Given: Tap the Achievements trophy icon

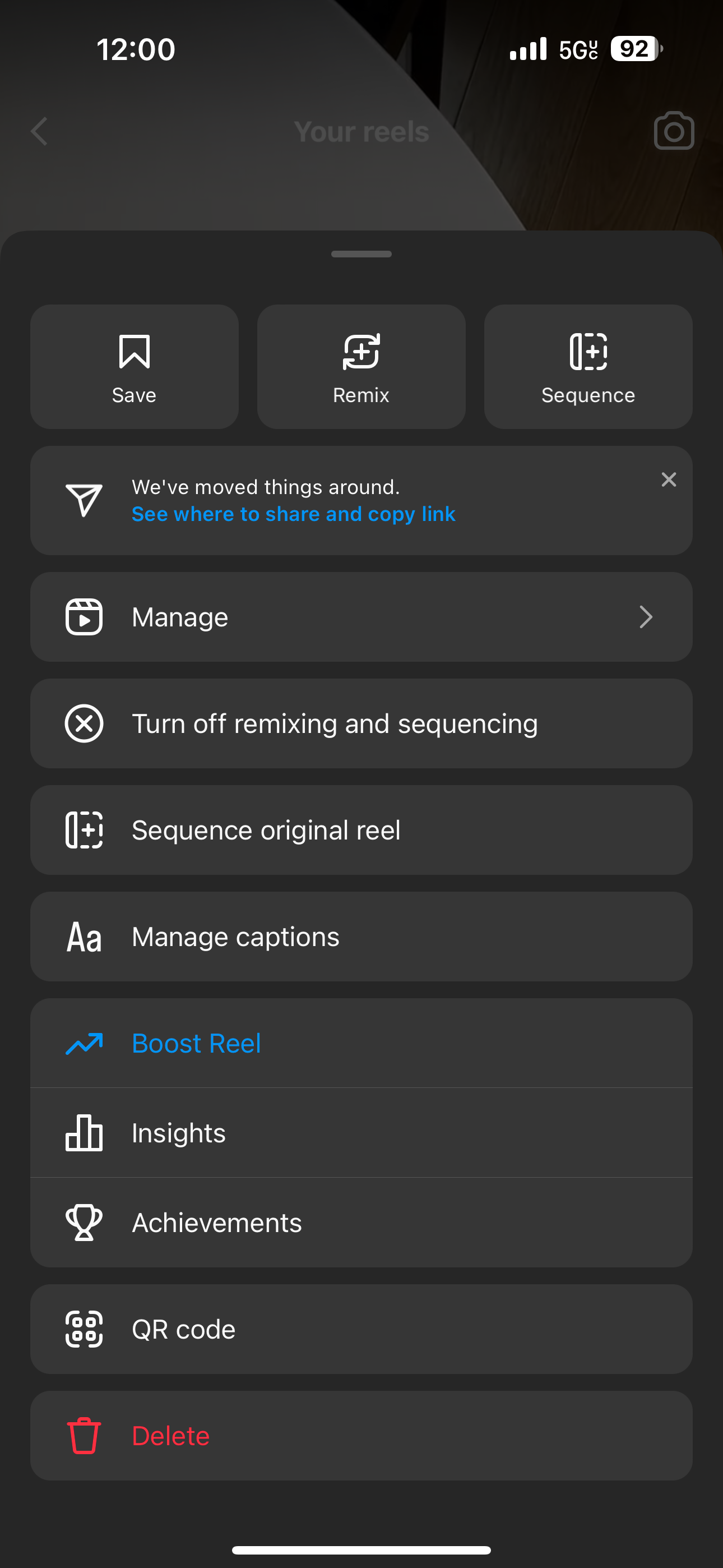Looking at the screenshot, I should click(84, 1222).
